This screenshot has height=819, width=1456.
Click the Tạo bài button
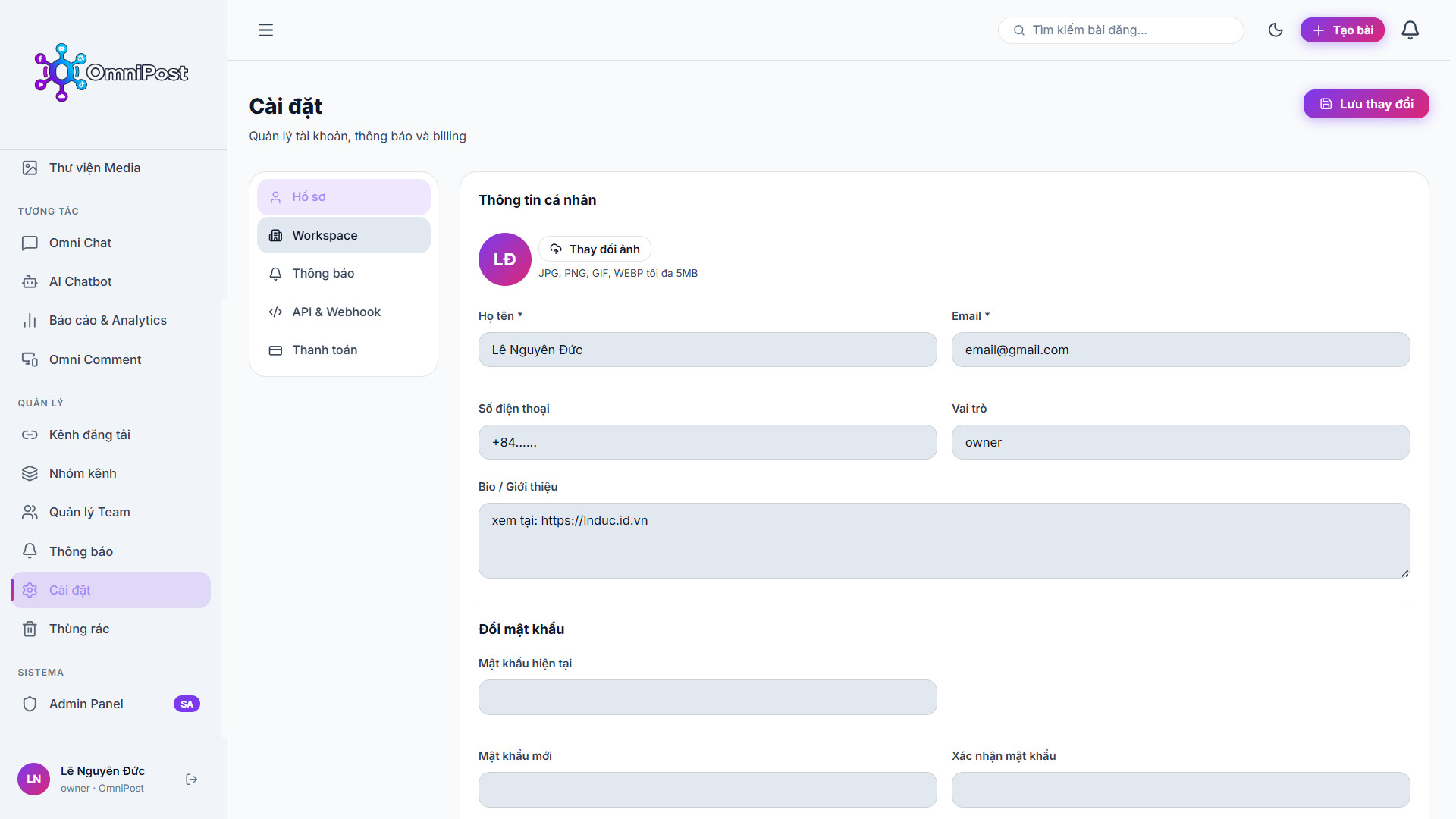(x=1342, y=30)
